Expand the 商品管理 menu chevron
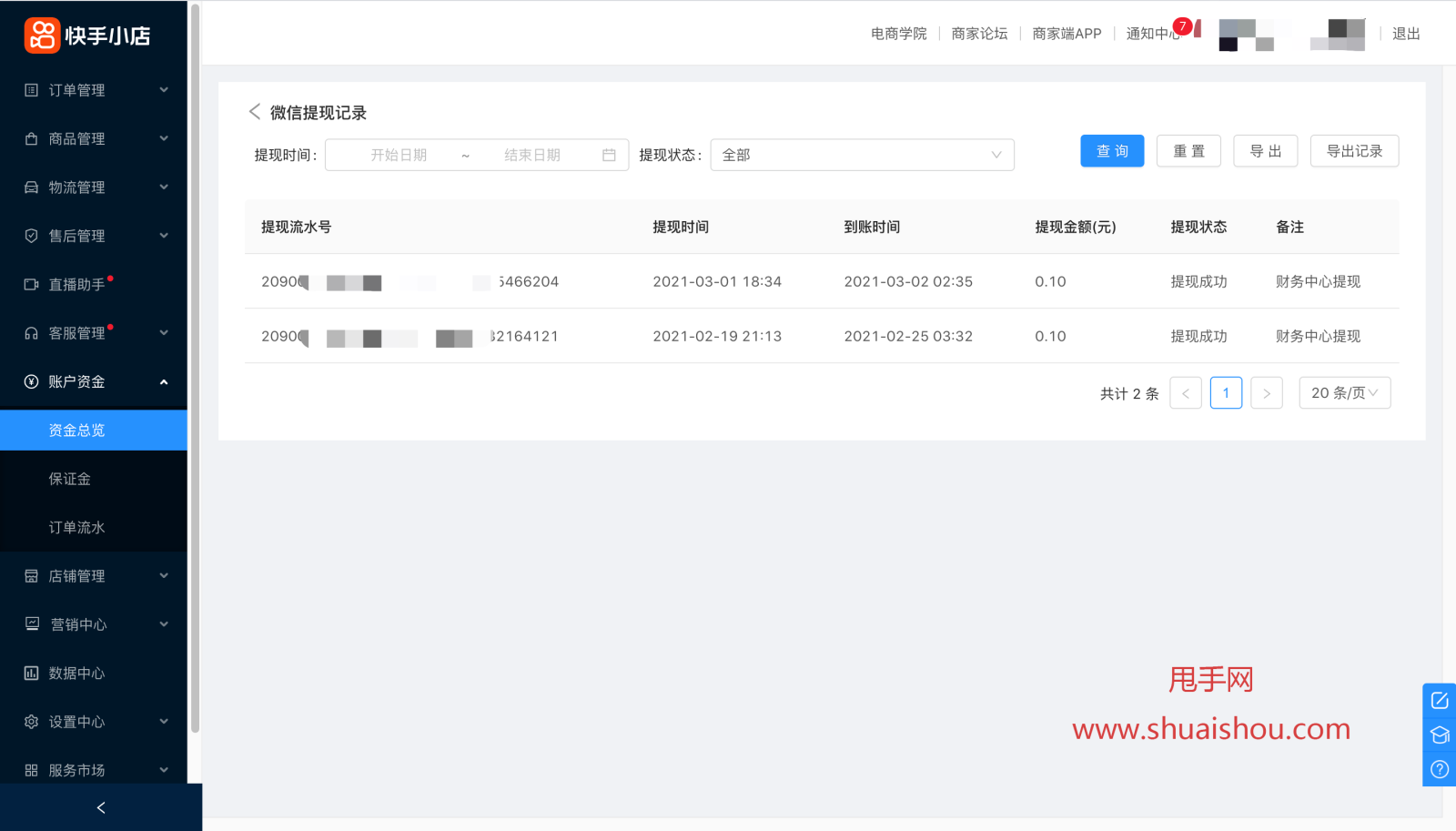This screenshot has width=1456, height=831. click(164, 138)
